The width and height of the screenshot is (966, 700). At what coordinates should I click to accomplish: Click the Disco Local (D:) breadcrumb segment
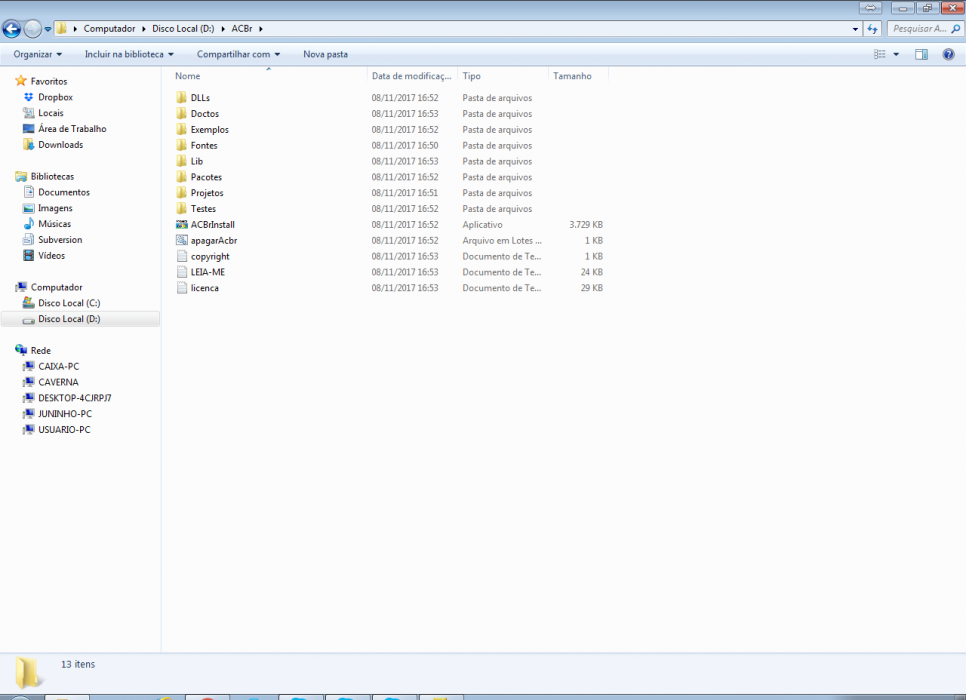tap(183, 28)
